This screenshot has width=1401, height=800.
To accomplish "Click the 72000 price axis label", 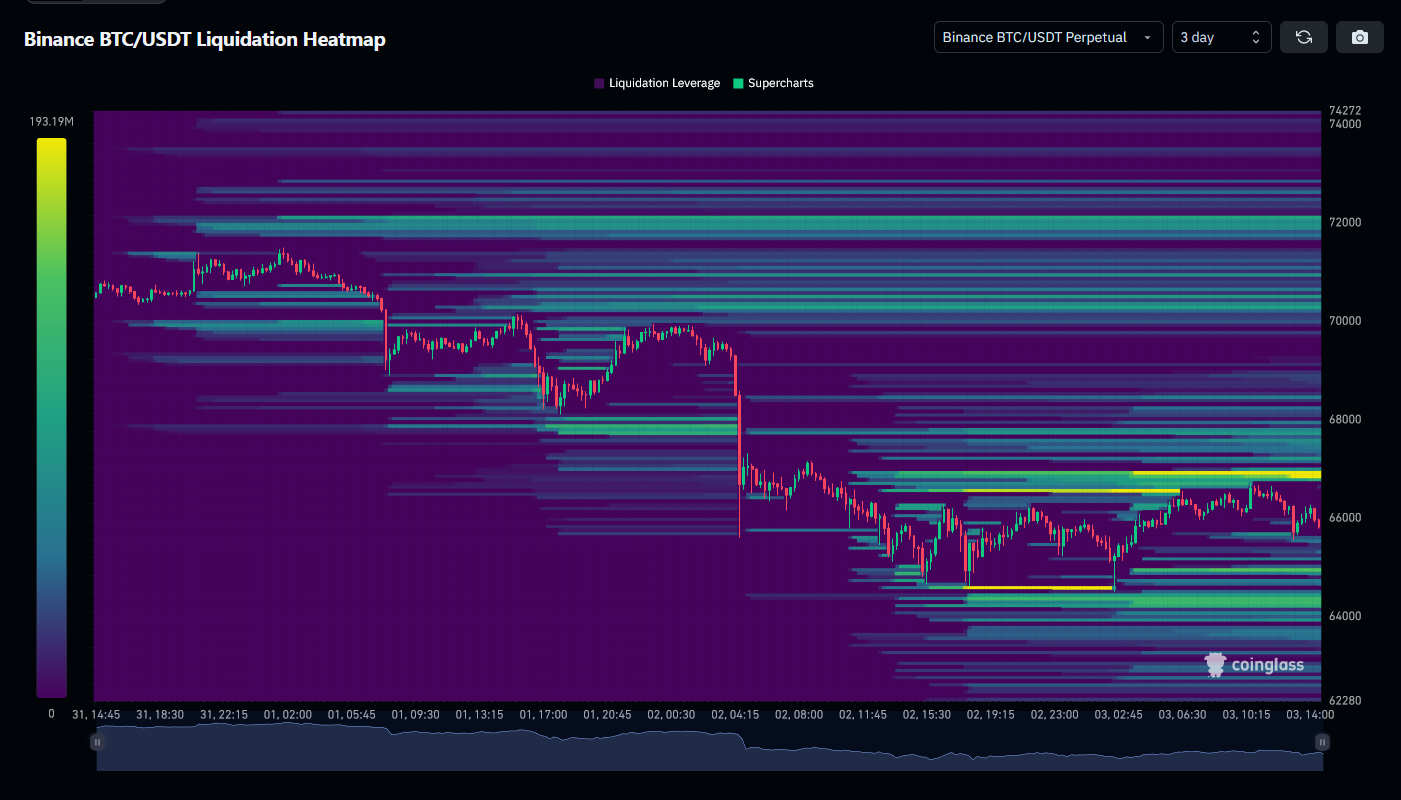I will [1345, 222].
